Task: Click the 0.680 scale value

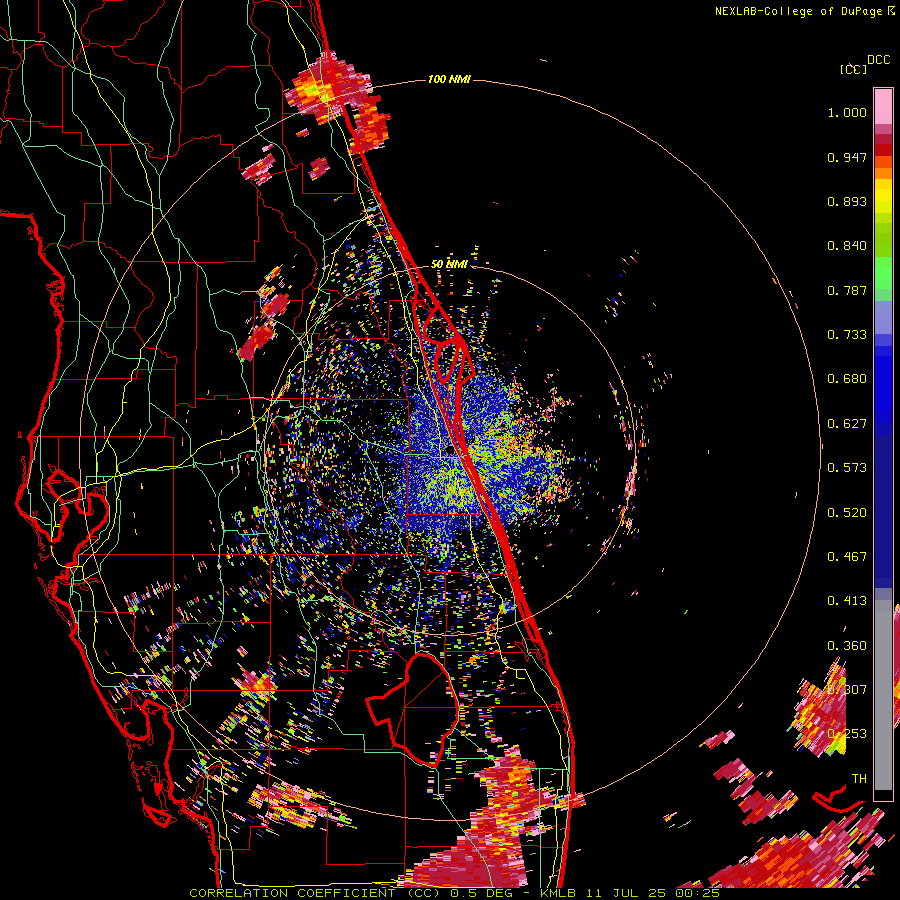Action: pyautogui.click(x=847, y=379)
